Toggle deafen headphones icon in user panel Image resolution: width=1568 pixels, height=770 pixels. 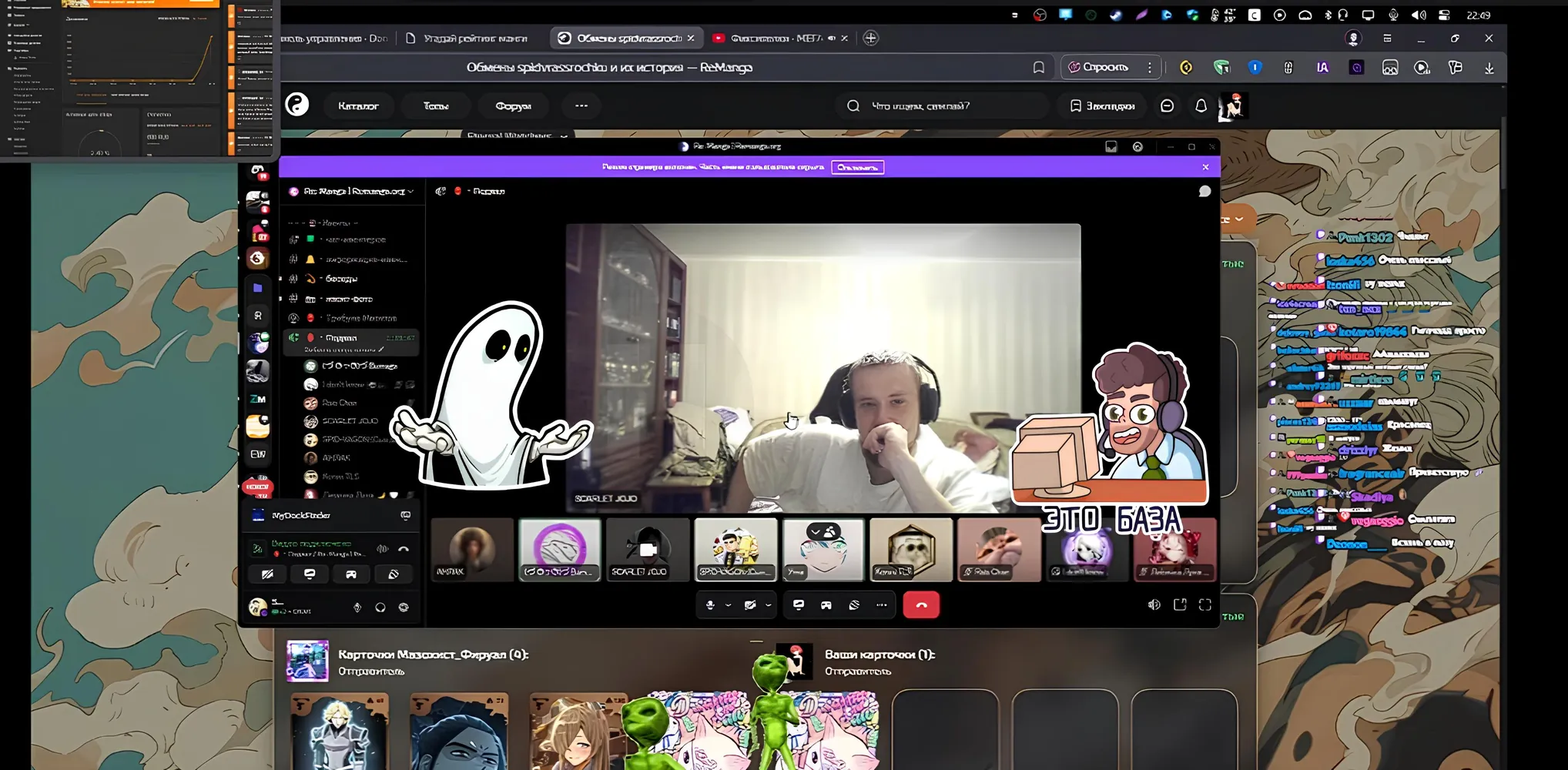click(x=380, y=608)
